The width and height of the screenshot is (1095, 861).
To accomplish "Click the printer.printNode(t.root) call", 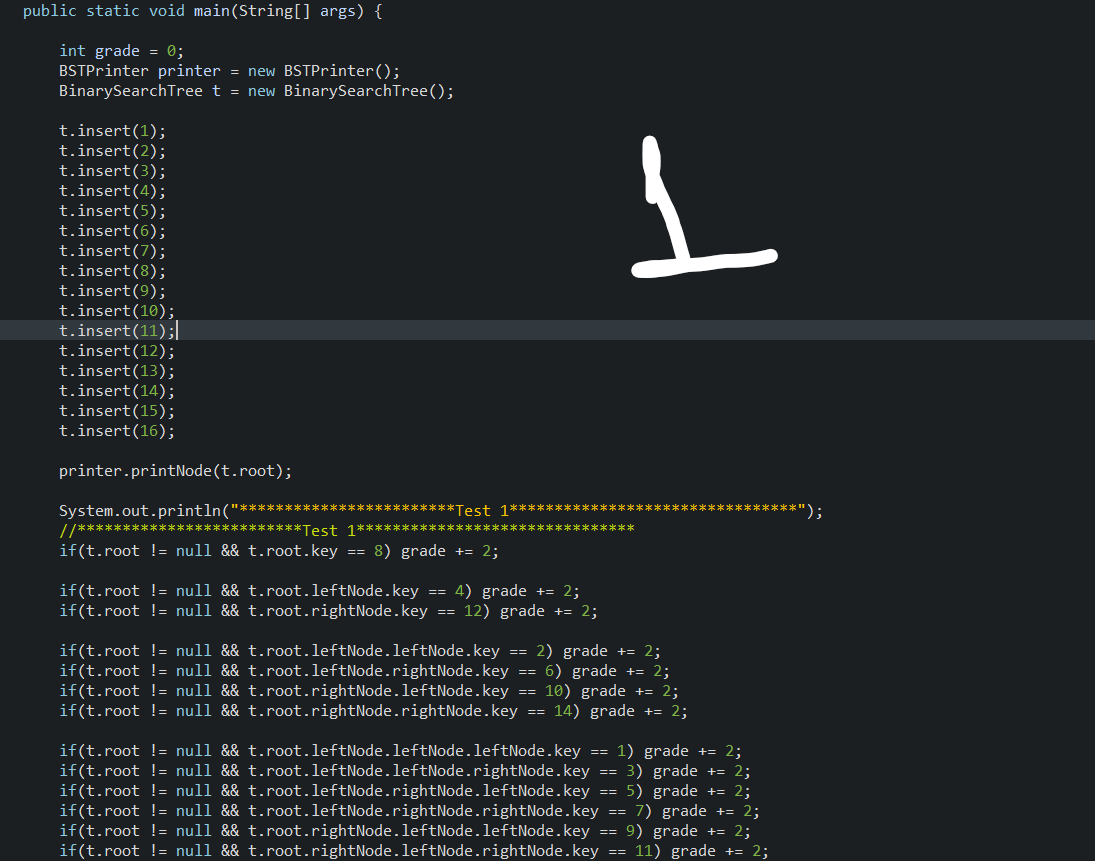I will pos(175,470).
